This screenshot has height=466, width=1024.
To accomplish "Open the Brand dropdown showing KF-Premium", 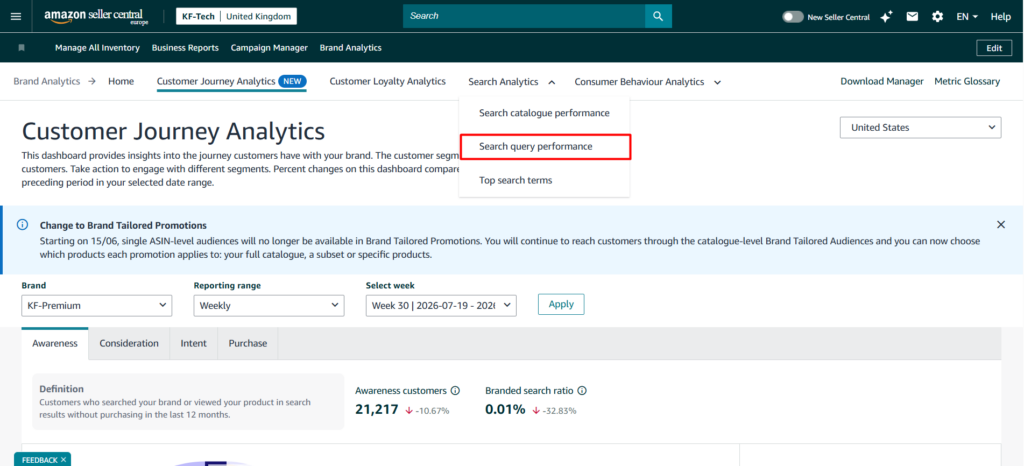I will coord(97,305).
